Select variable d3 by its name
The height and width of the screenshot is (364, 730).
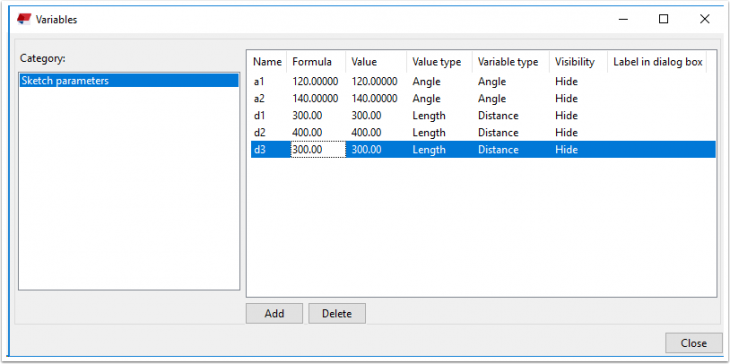(260, 150)
